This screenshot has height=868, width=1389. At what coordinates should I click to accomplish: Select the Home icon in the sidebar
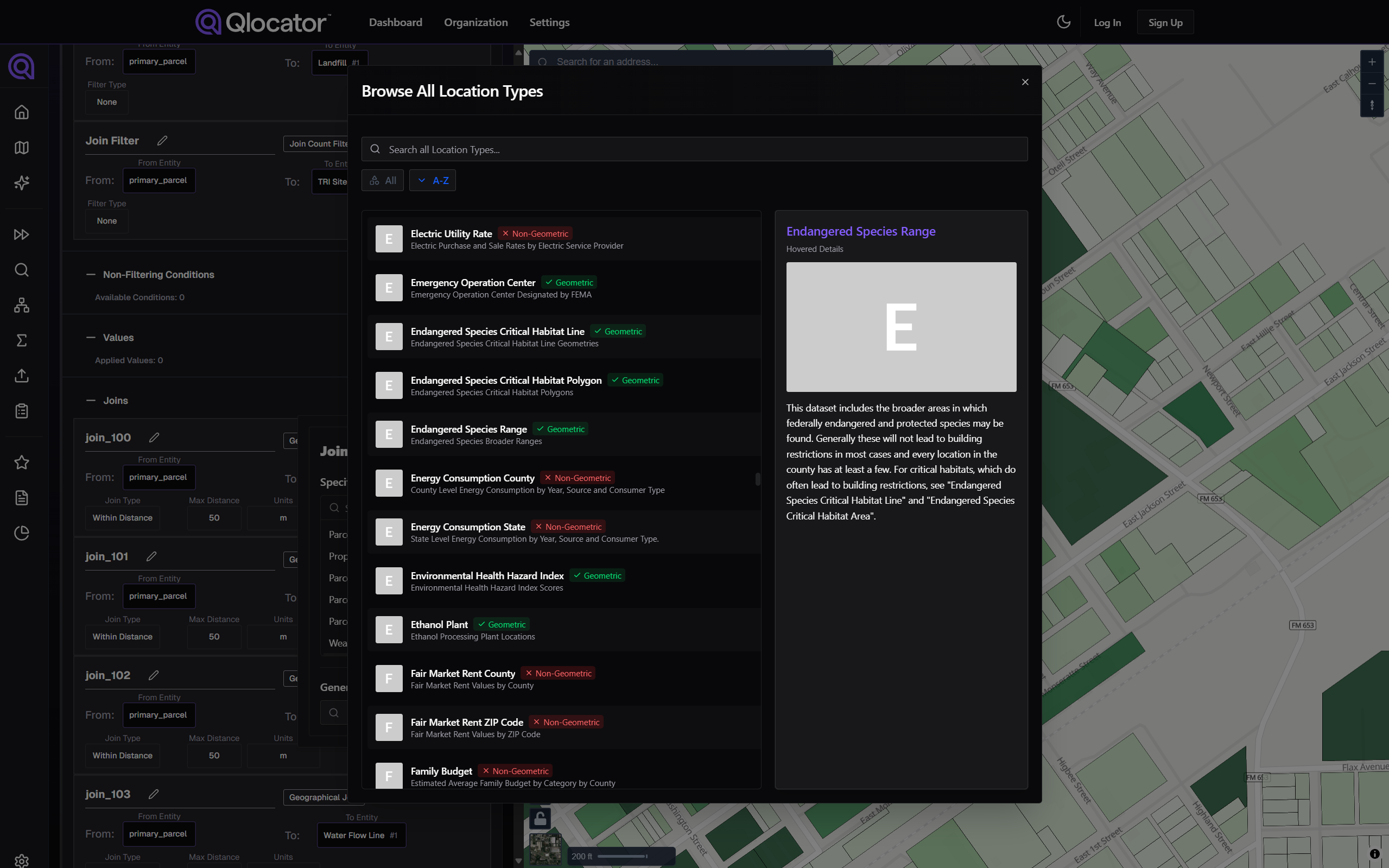(x=22, y=112)
